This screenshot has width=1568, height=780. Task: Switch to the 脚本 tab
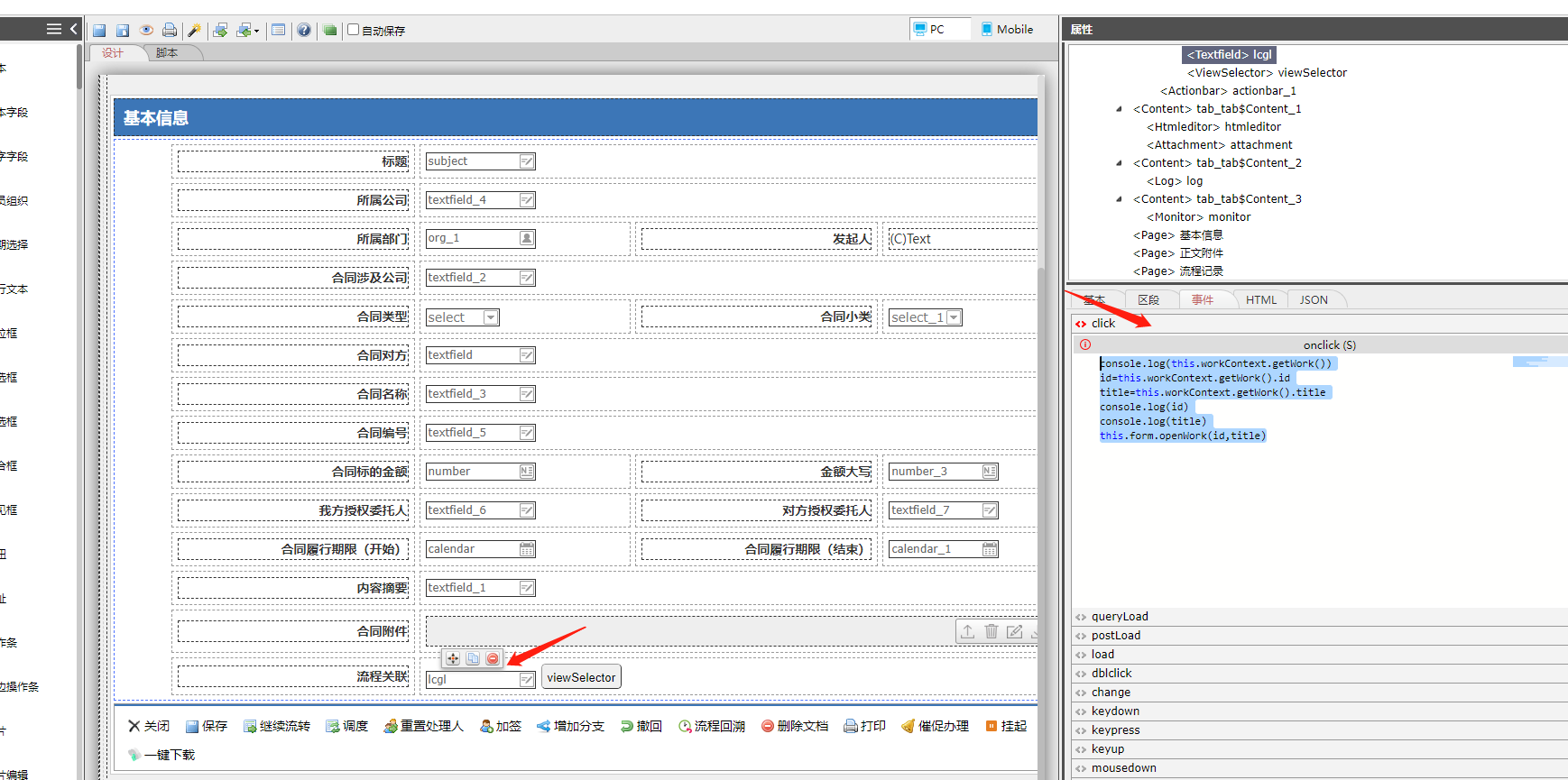[167, 53]
